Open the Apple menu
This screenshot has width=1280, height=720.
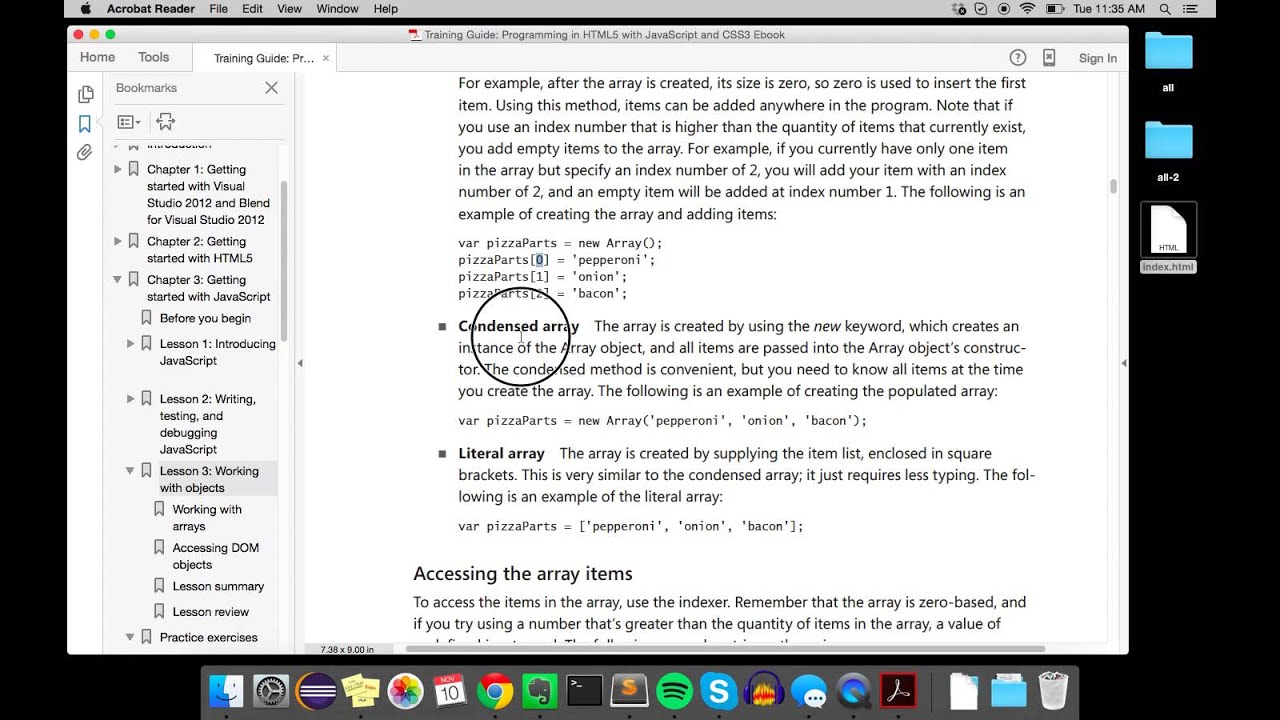tap(85, 9)
